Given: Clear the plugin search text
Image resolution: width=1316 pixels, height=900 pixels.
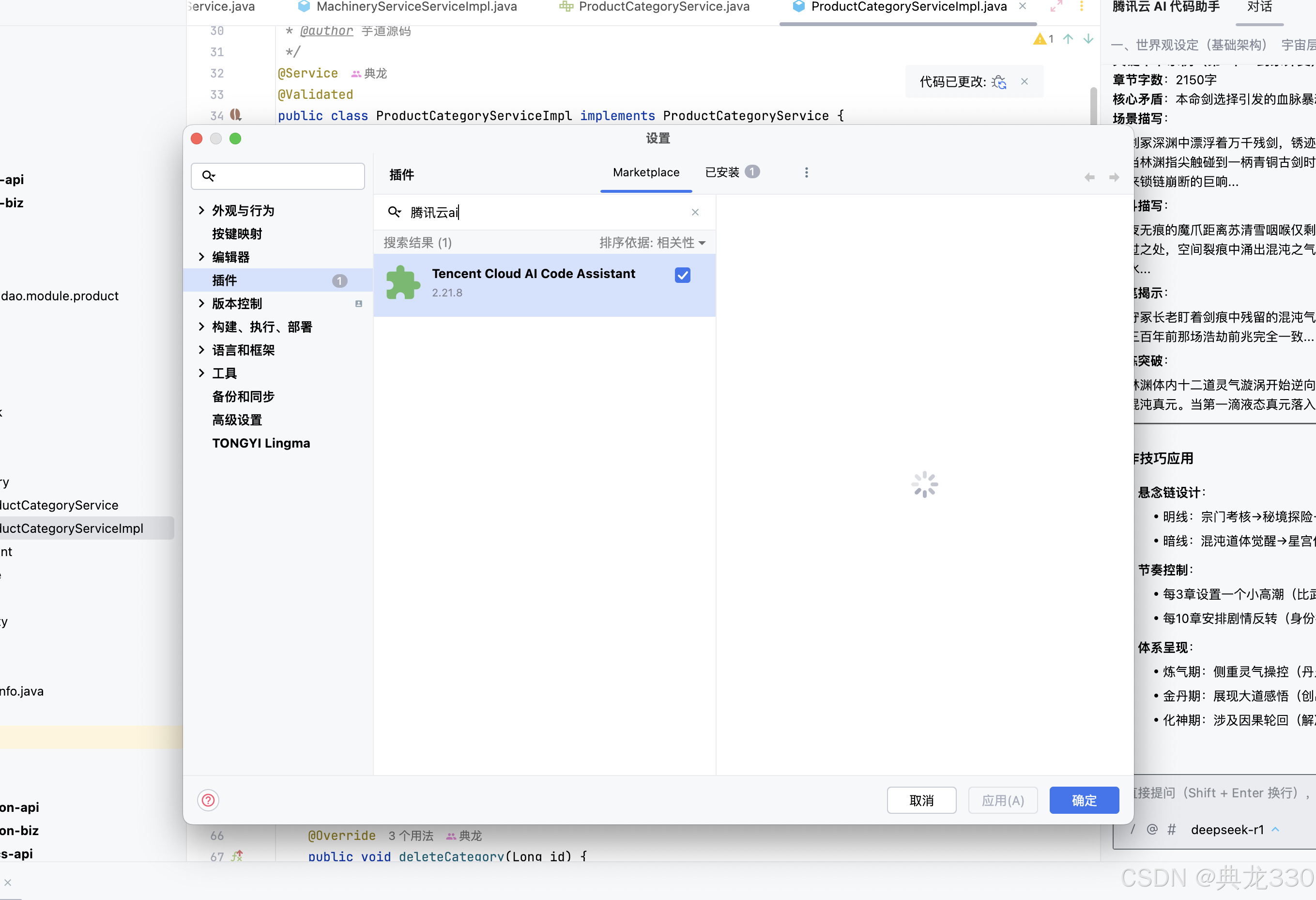Looking at the screenshot, I should click(695, 212).
